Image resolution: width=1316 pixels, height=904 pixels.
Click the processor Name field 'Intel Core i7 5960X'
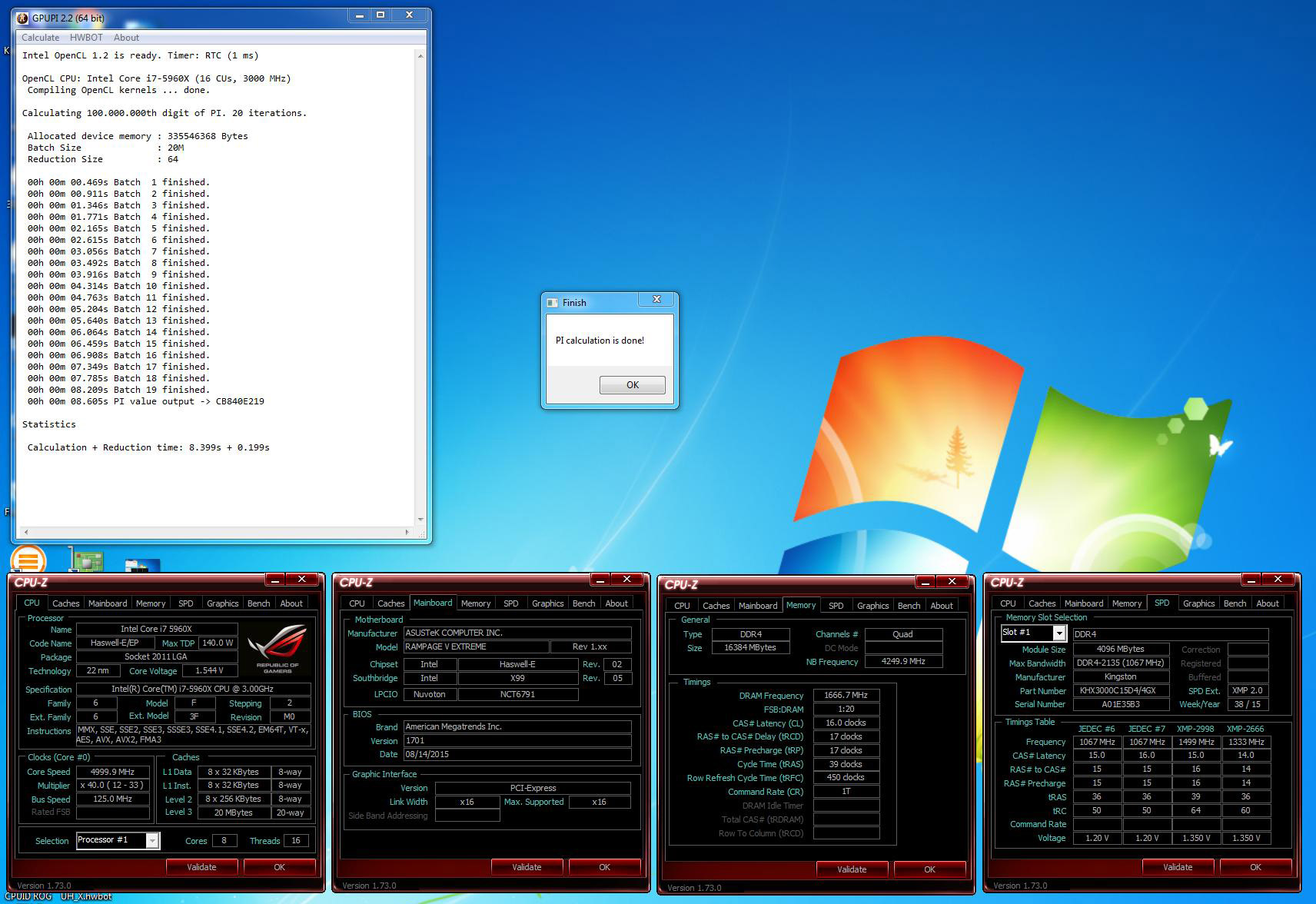click(157, 629)
